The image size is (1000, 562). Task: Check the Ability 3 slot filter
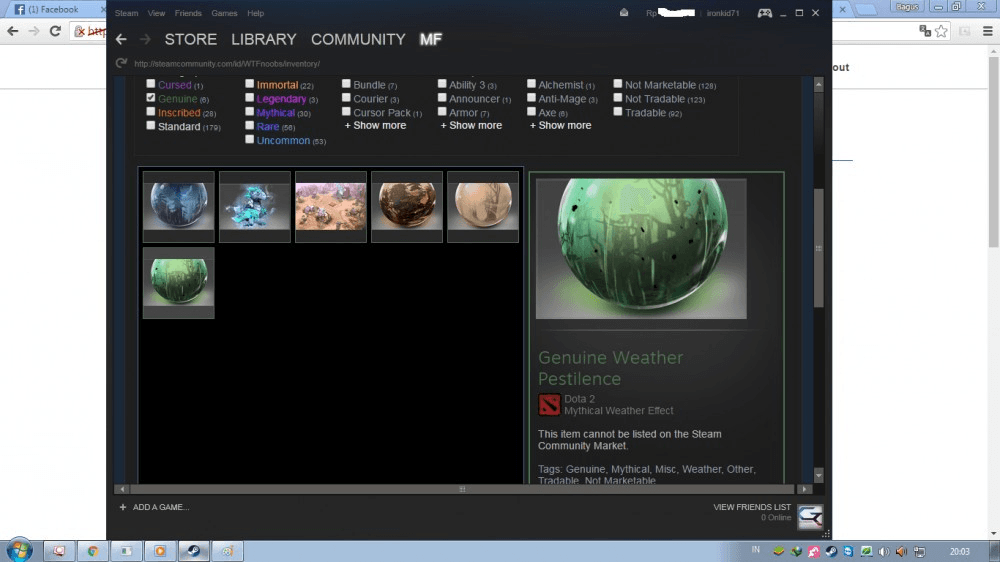(442, 84)
